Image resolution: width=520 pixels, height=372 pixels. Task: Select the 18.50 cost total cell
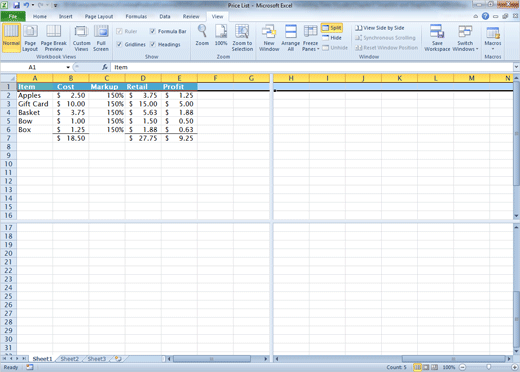click(71, 138)
